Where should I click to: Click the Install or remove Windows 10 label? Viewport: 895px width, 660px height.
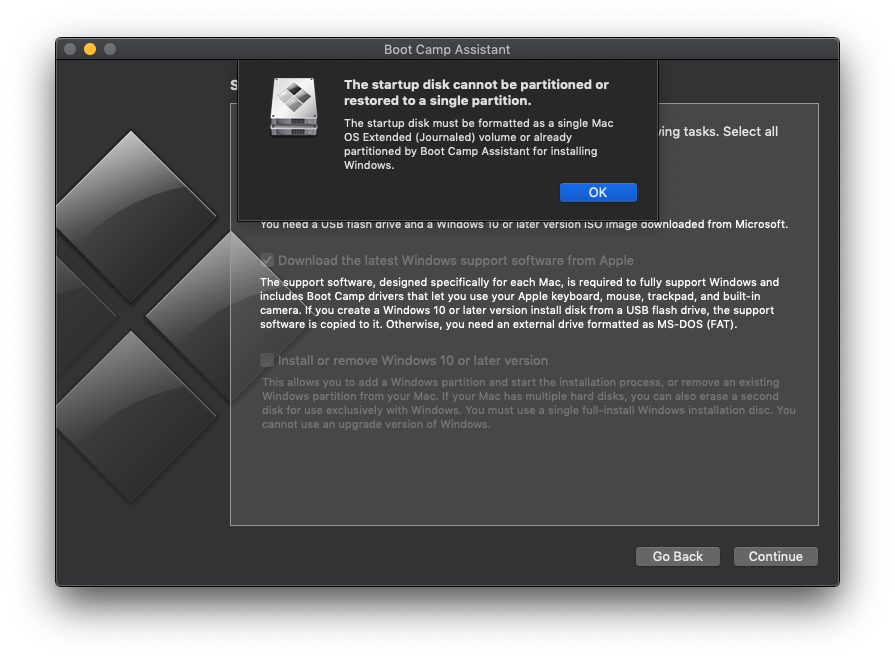[x=413, y=360]
